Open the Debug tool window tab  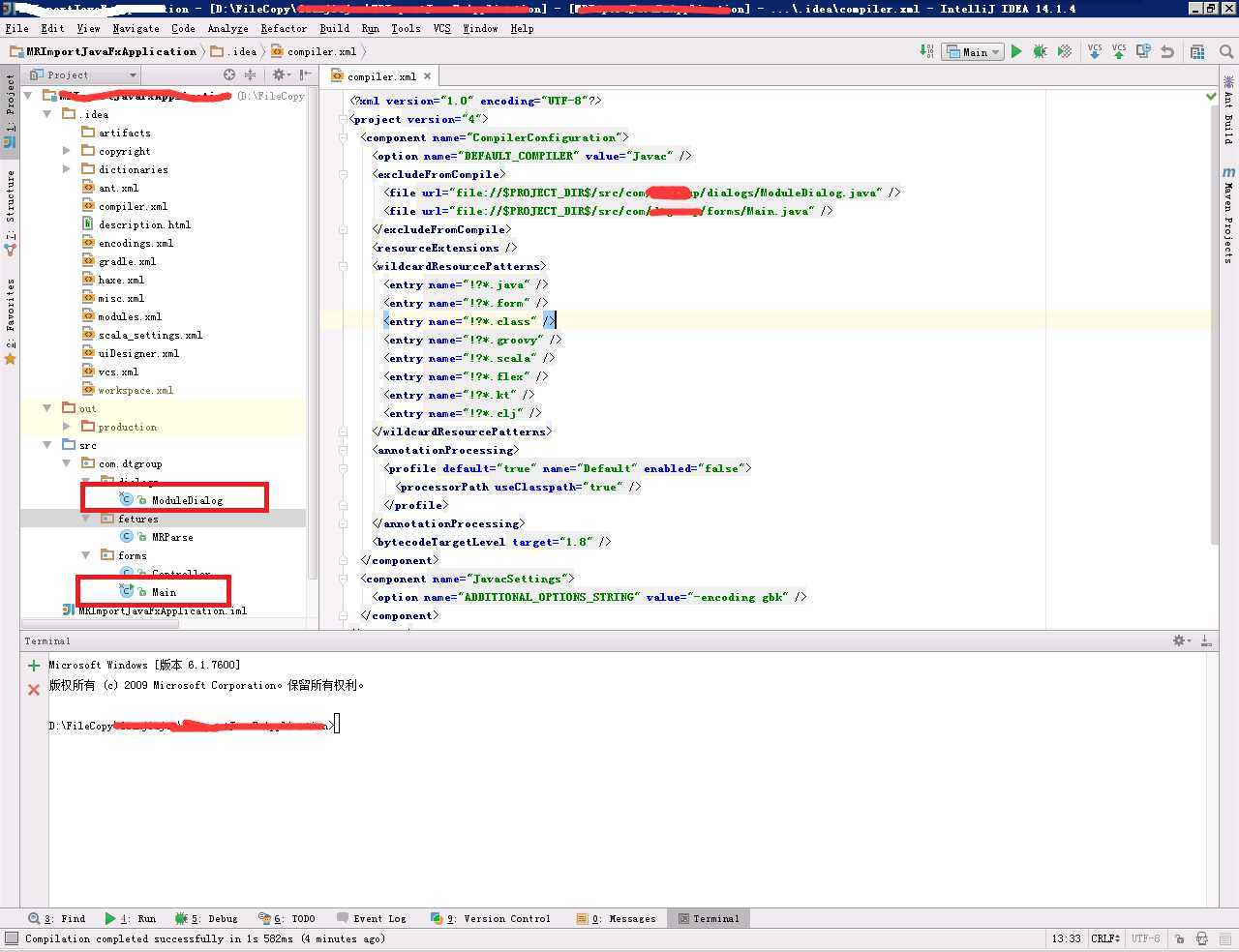click(206, 918)
